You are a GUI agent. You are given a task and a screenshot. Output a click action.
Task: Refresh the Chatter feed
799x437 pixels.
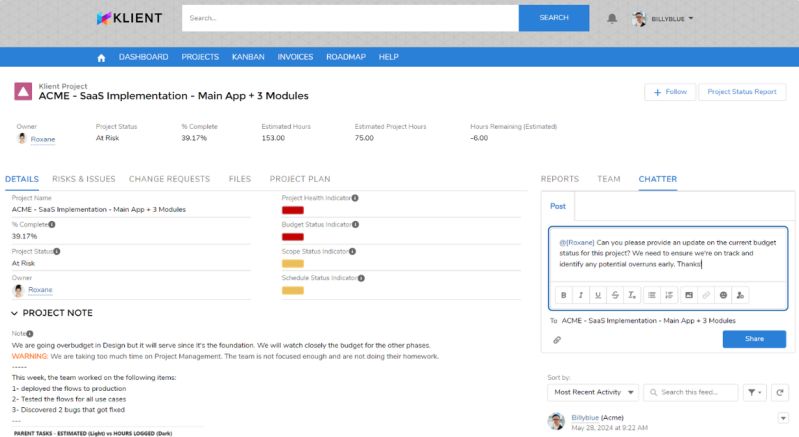pos(780,392)
